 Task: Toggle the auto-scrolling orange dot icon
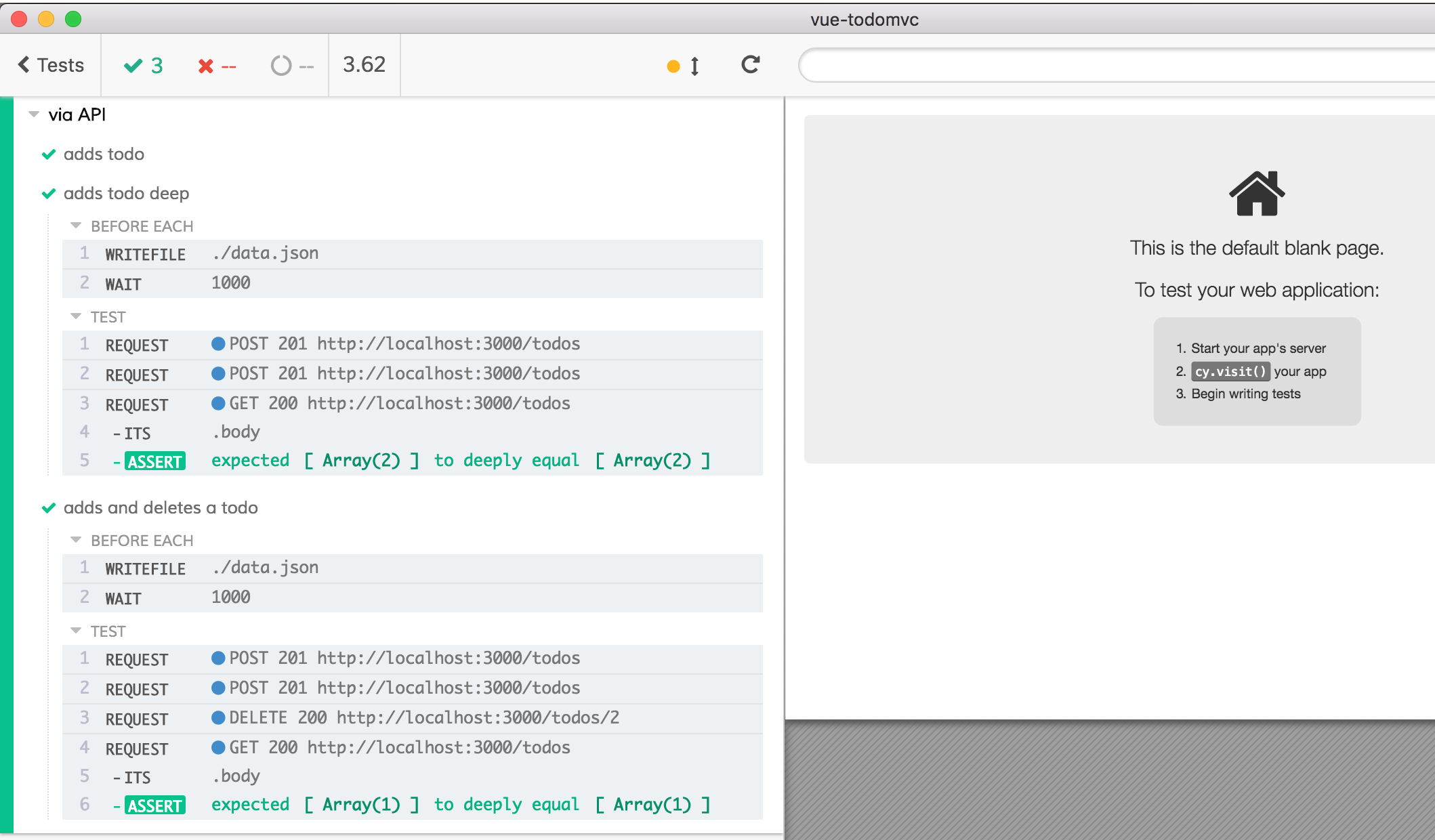673,66
